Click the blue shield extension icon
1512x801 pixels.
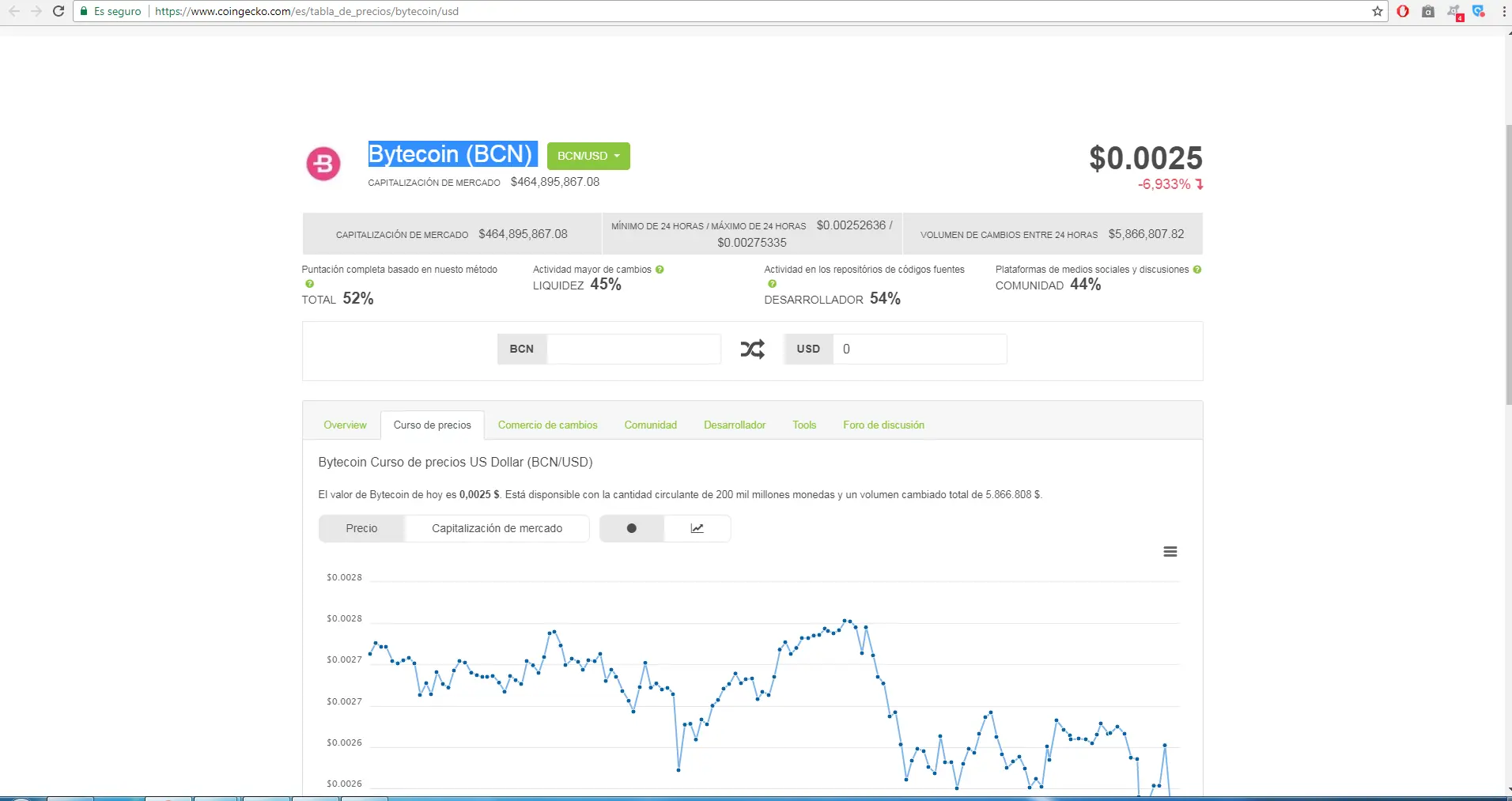pos(1480,11)
